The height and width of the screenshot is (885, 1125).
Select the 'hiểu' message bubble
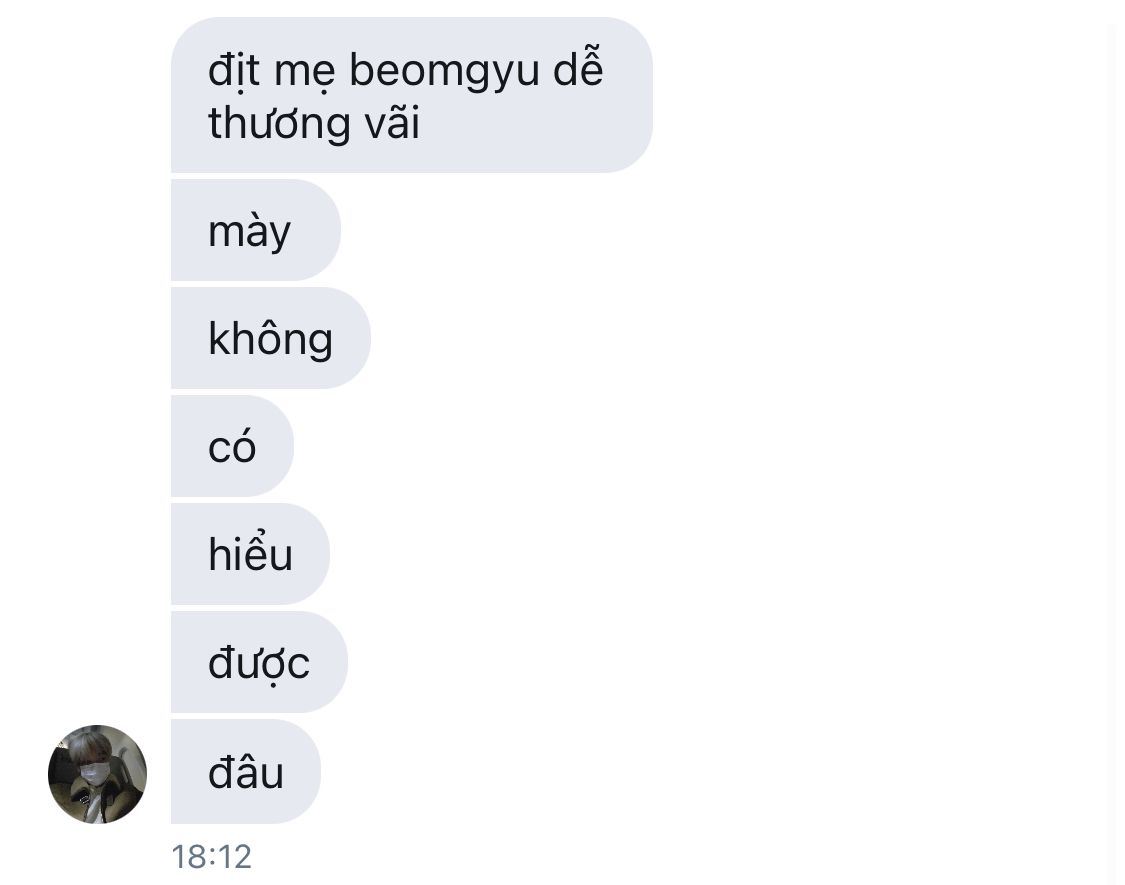(250, 553)
